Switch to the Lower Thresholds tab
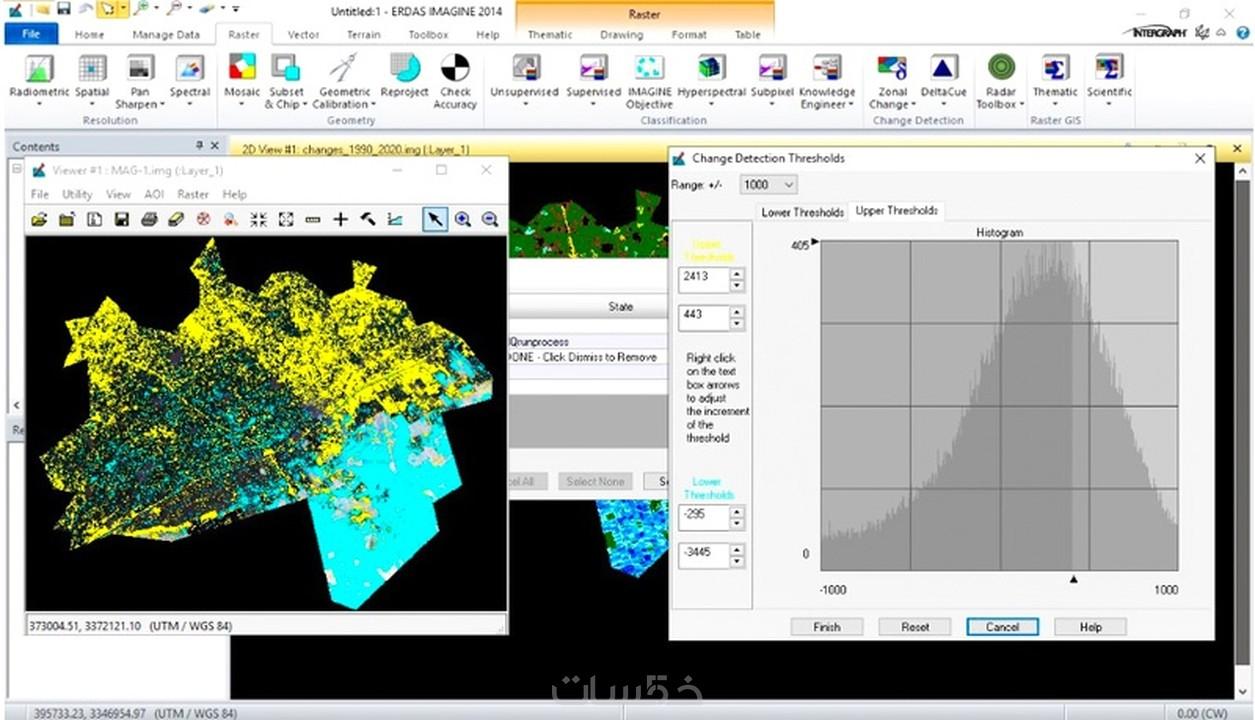This screenshot has width=1255, height=720. (802, 212)
